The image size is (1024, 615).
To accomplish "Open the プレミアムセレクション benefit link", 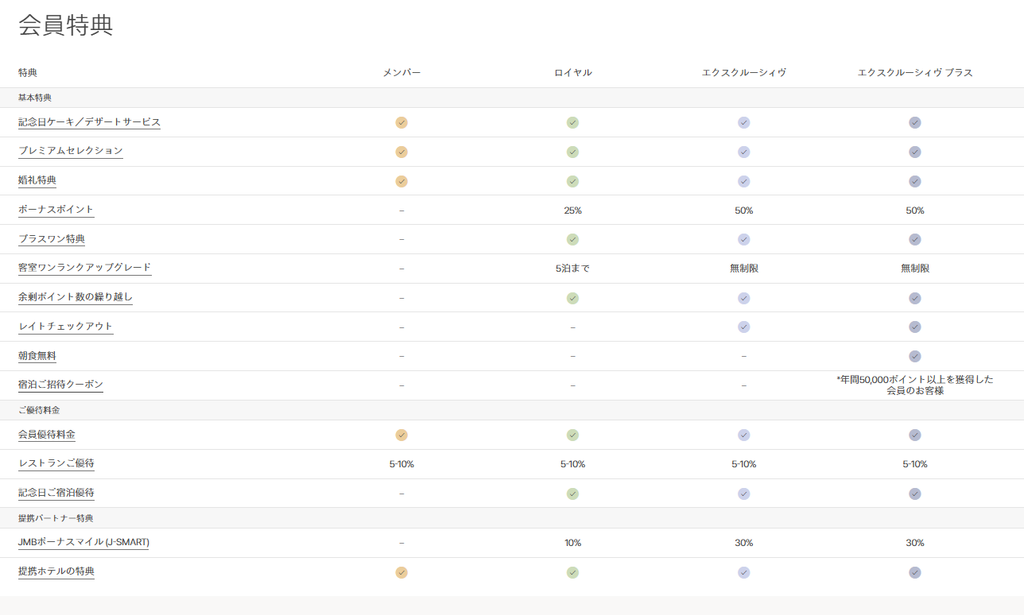I will pos(71,151).
